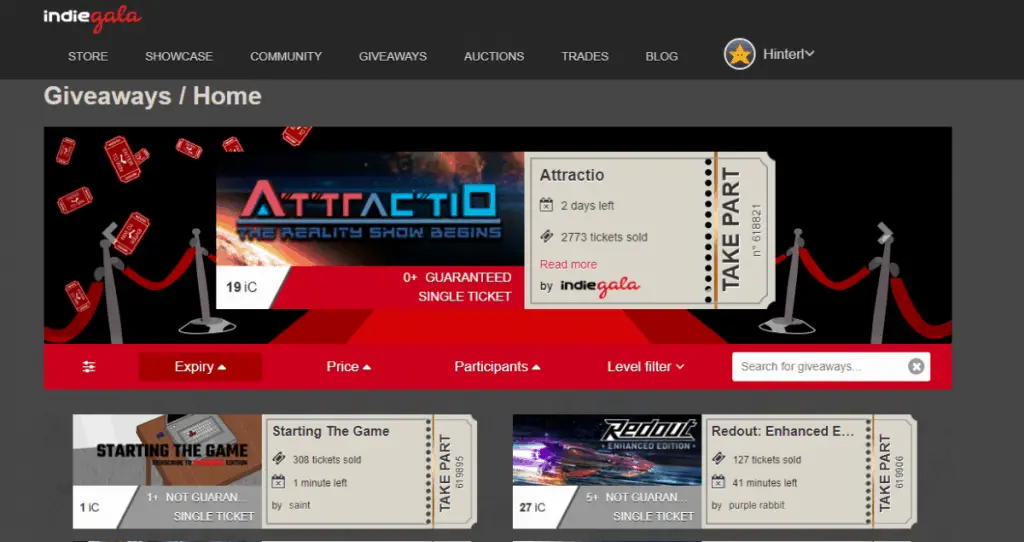Open the GIVEAWAYS menu
1024x542 pixels.
[392, 56]
